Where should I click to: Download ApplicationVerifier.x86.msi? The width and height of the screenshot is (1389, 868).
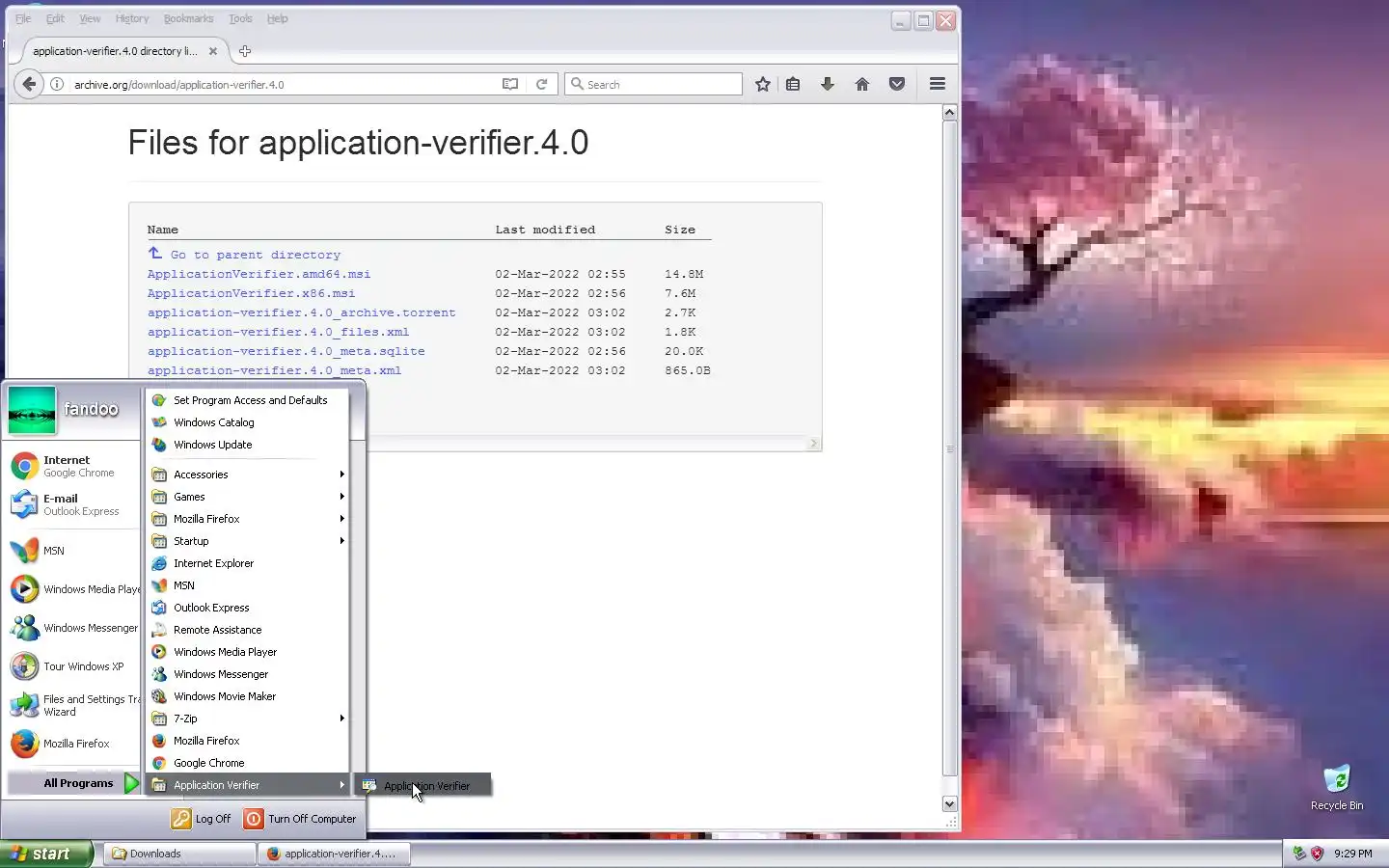click(x=251, y=293)
